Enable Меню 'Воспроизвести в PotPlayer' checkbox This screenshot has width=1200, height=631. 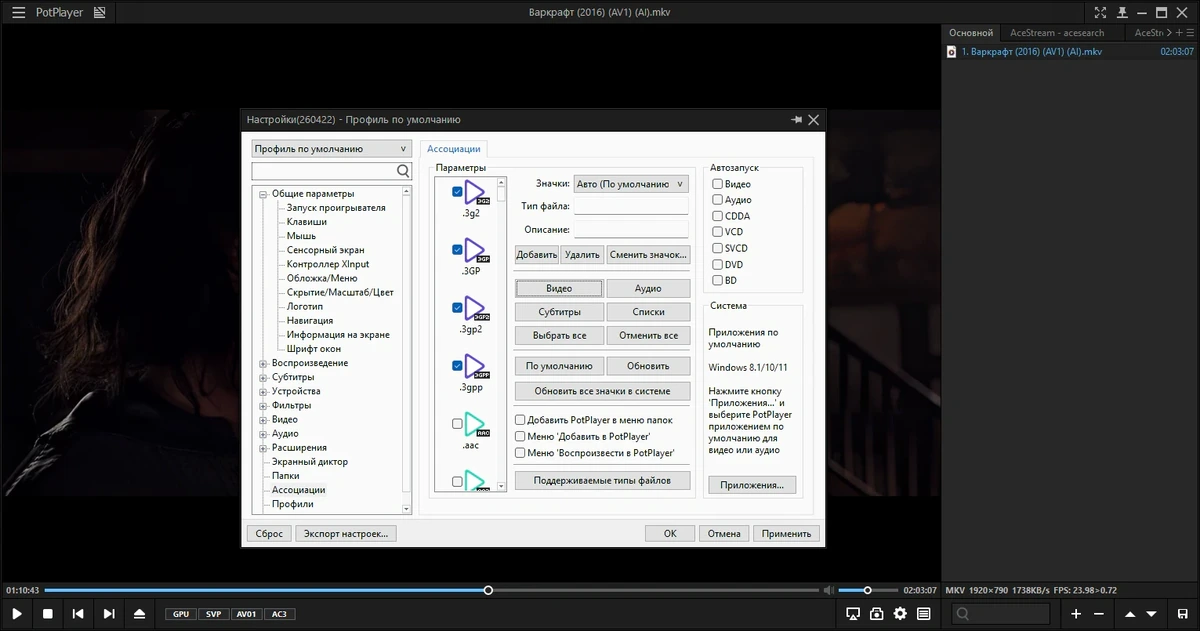pyautogui.click(x=519, y=452)
